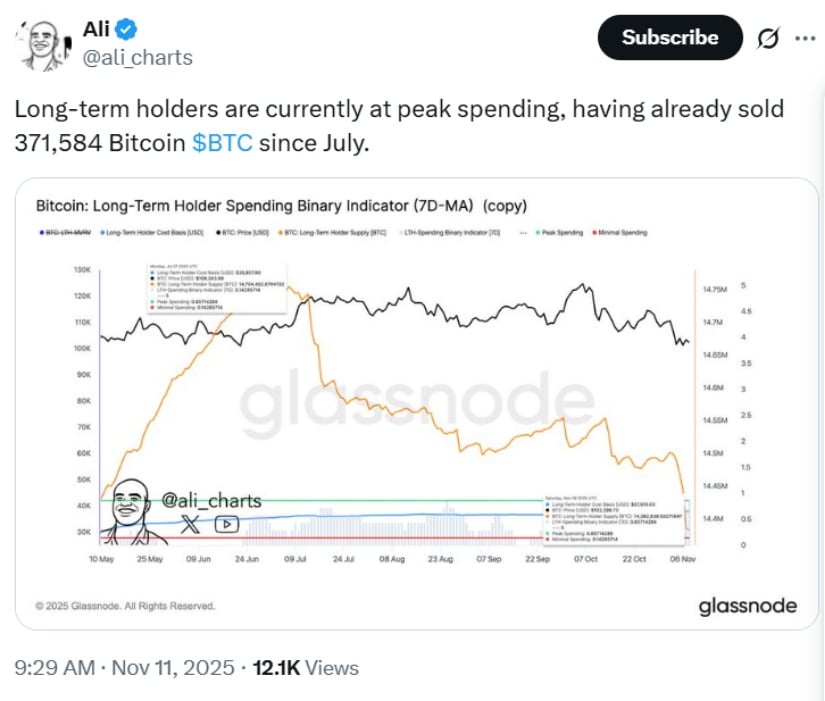Screen dimensions: 825x701
Task: Click the glassnode logo below the chart
Action: click(x=748, y=606)
